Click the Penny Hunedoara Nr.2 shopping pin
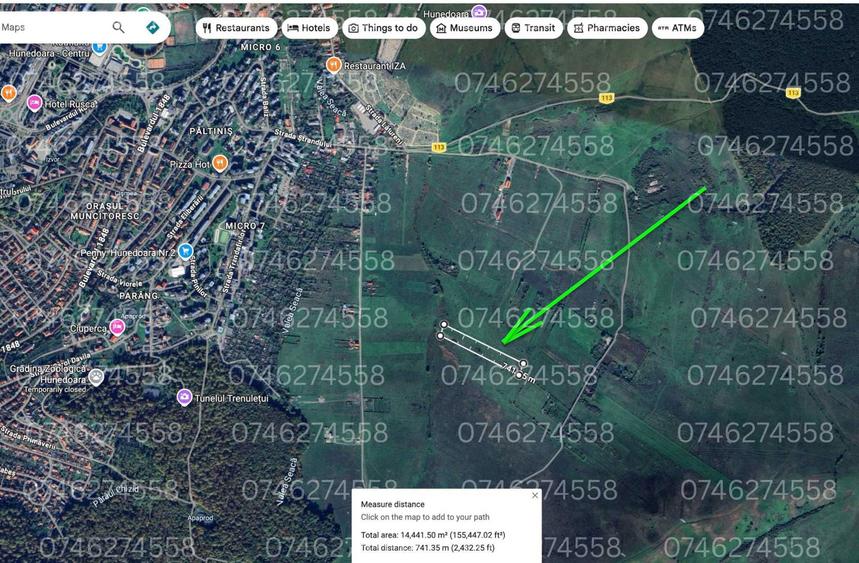Screen dimensions: 859x563 [186, 251]
